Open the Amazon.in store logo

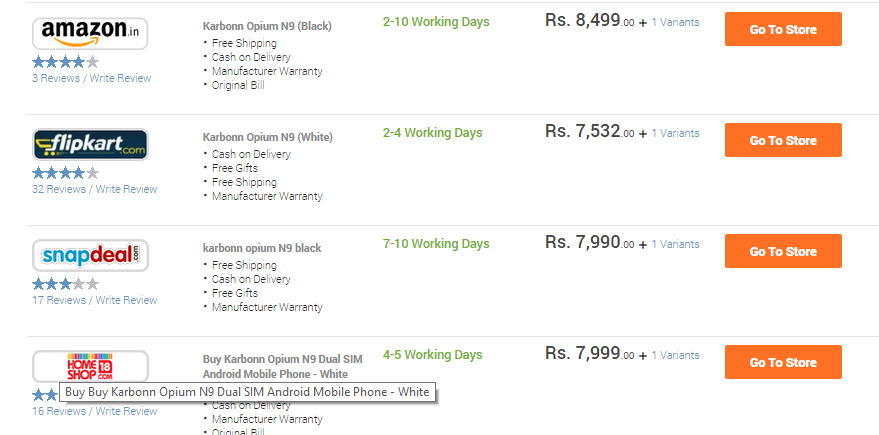pos(90,34)
